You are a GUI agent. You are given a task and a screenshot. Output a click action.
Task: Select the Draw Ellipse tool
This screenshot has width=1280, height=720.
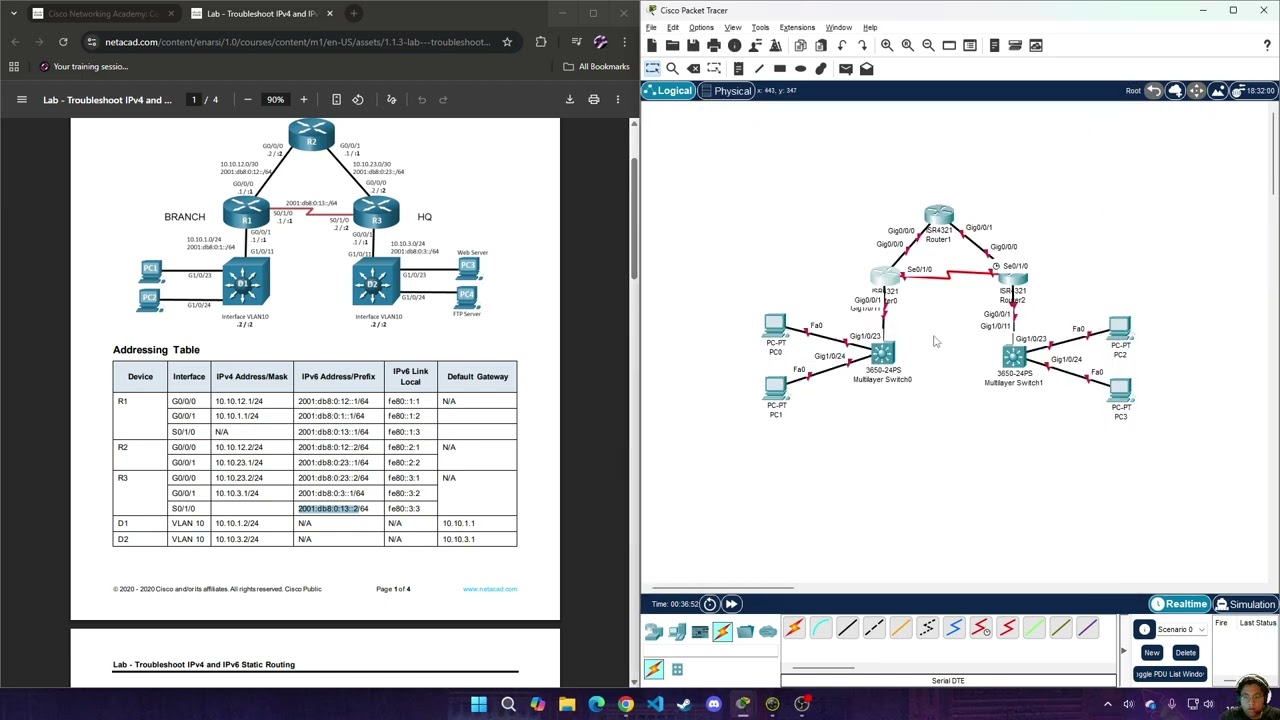[800, 69]
